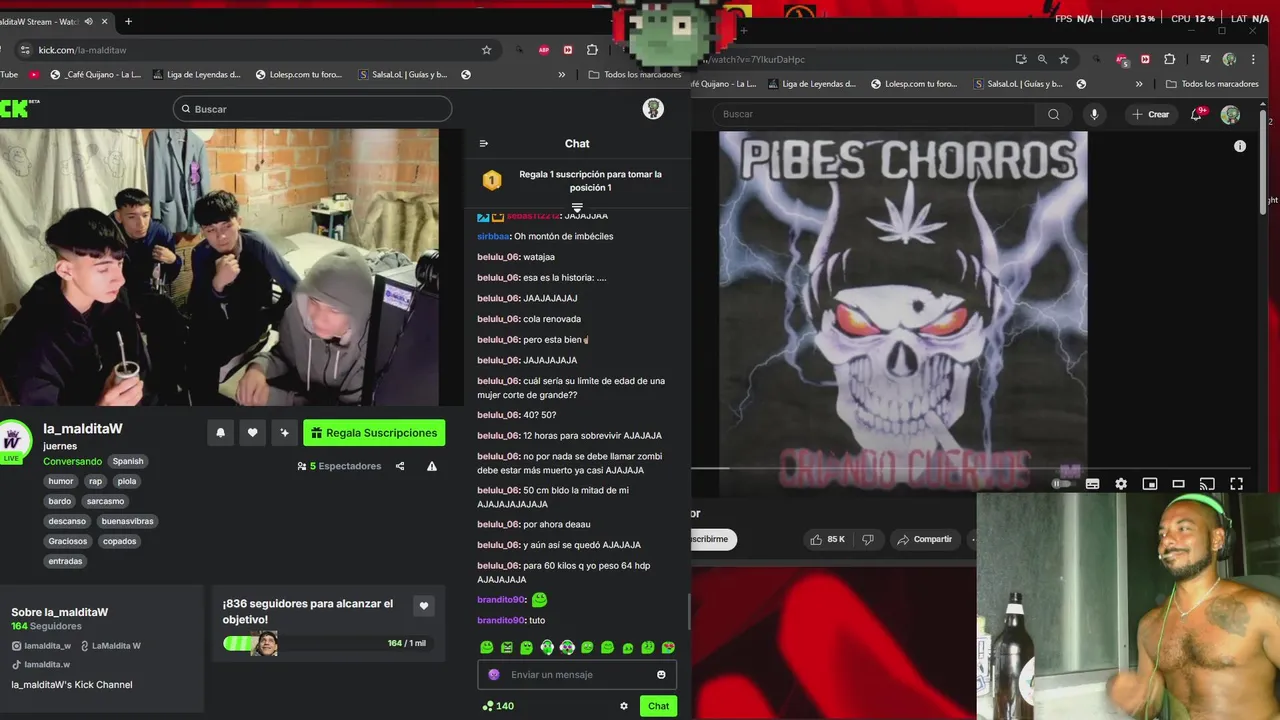
Task: Open Todos los marcadores folder in Kick browser
Action: click(x=635, y=74)
